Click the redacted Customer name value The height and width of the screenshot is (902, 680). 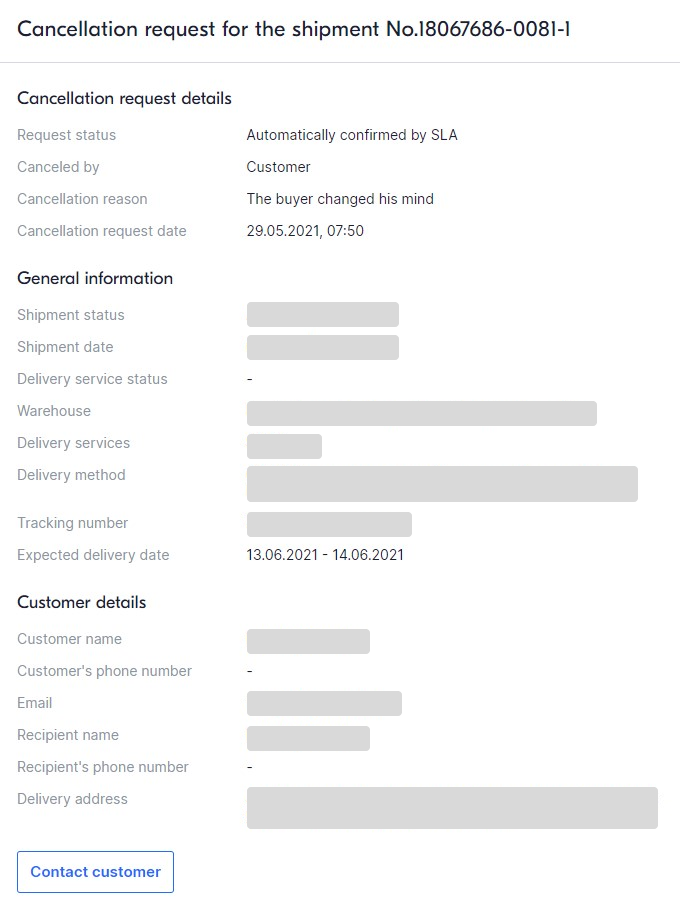(x=308, y=641)
